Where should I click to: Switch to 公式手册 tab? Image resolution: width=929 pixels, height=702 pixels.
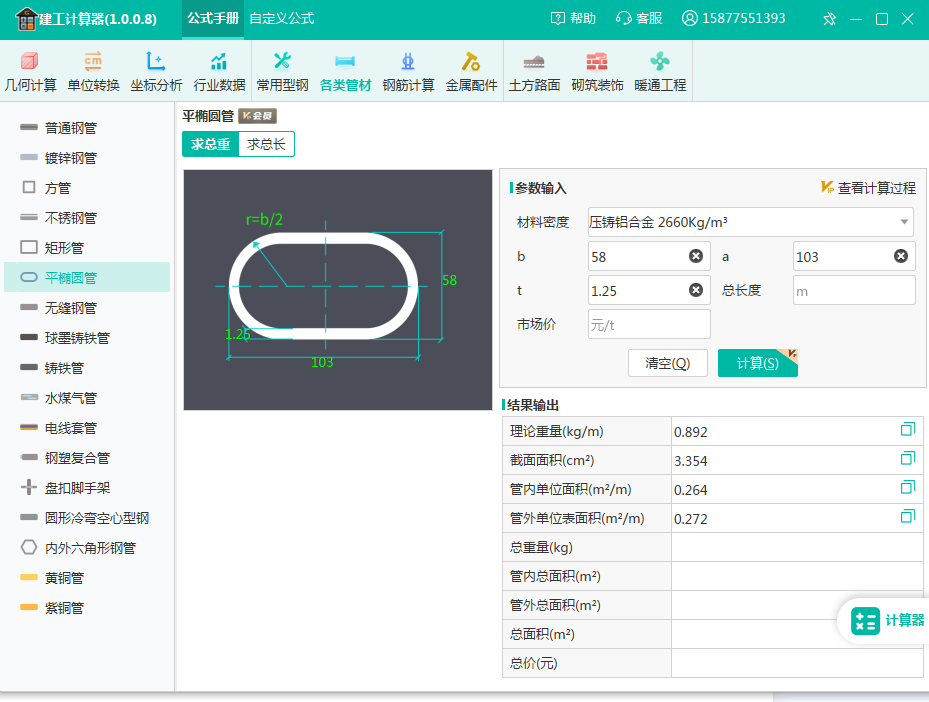[213, 18]
